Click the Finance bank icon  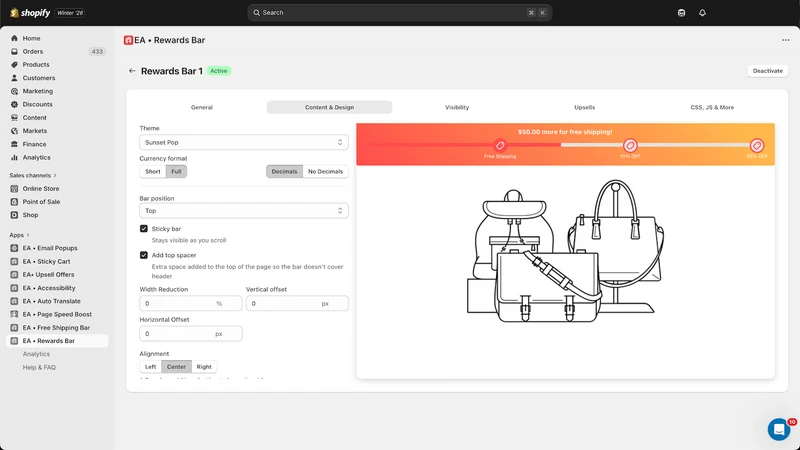point(14,144)
